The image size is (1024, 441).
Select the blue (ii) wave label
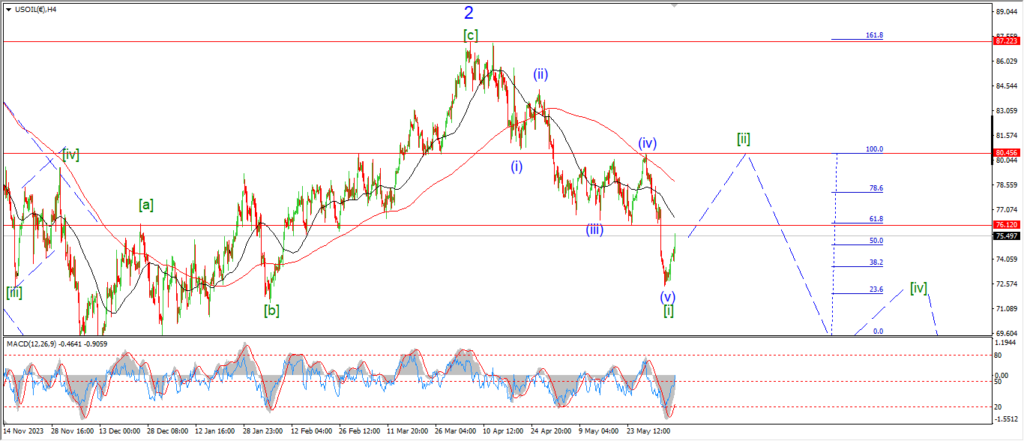tap(540, 74)
